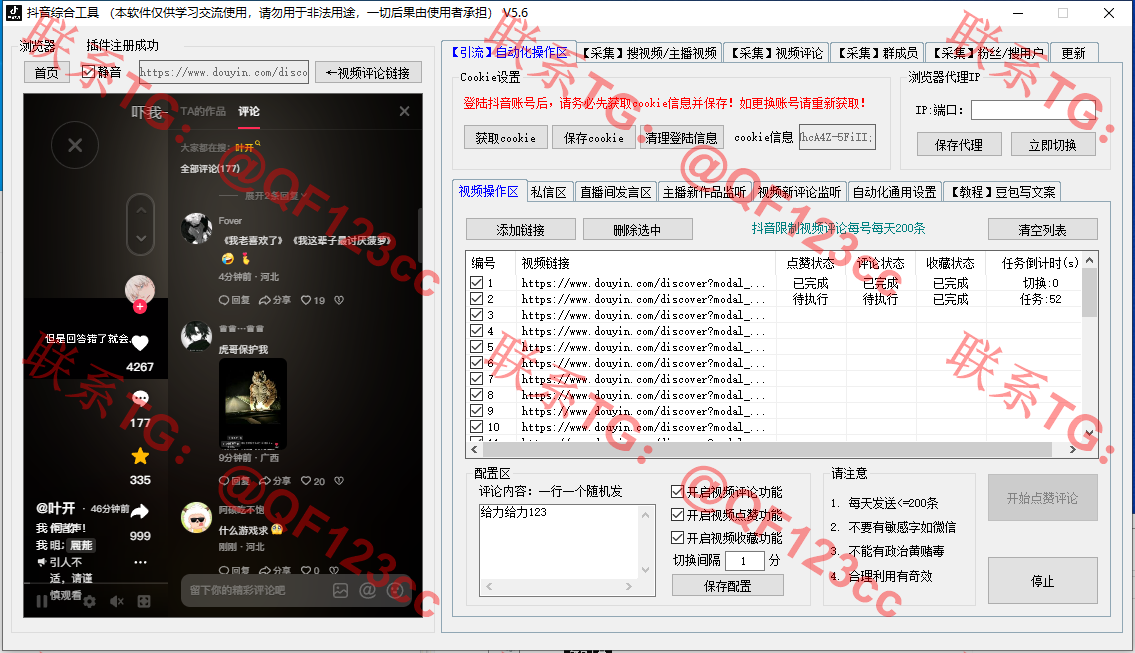Image resolution: width=1135 pixels, height=653 pixels.
Task: Open the three-dot more options on video
Action: (140, 562)
